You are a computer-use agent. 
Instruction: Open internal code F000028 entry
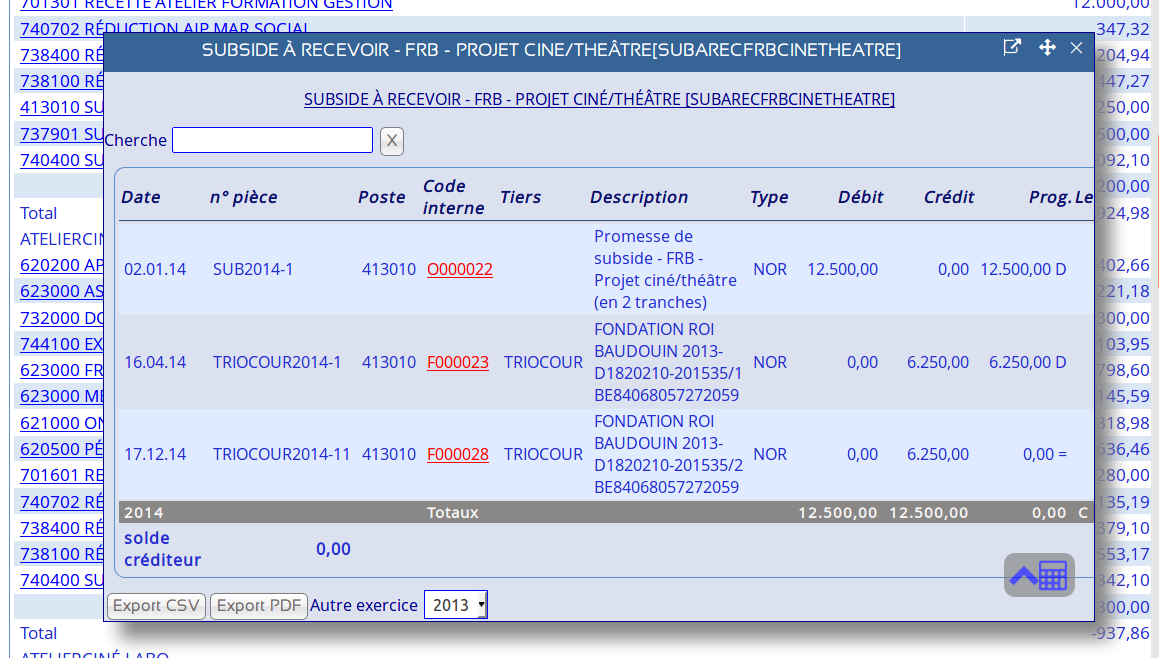(x=457, y=454)
